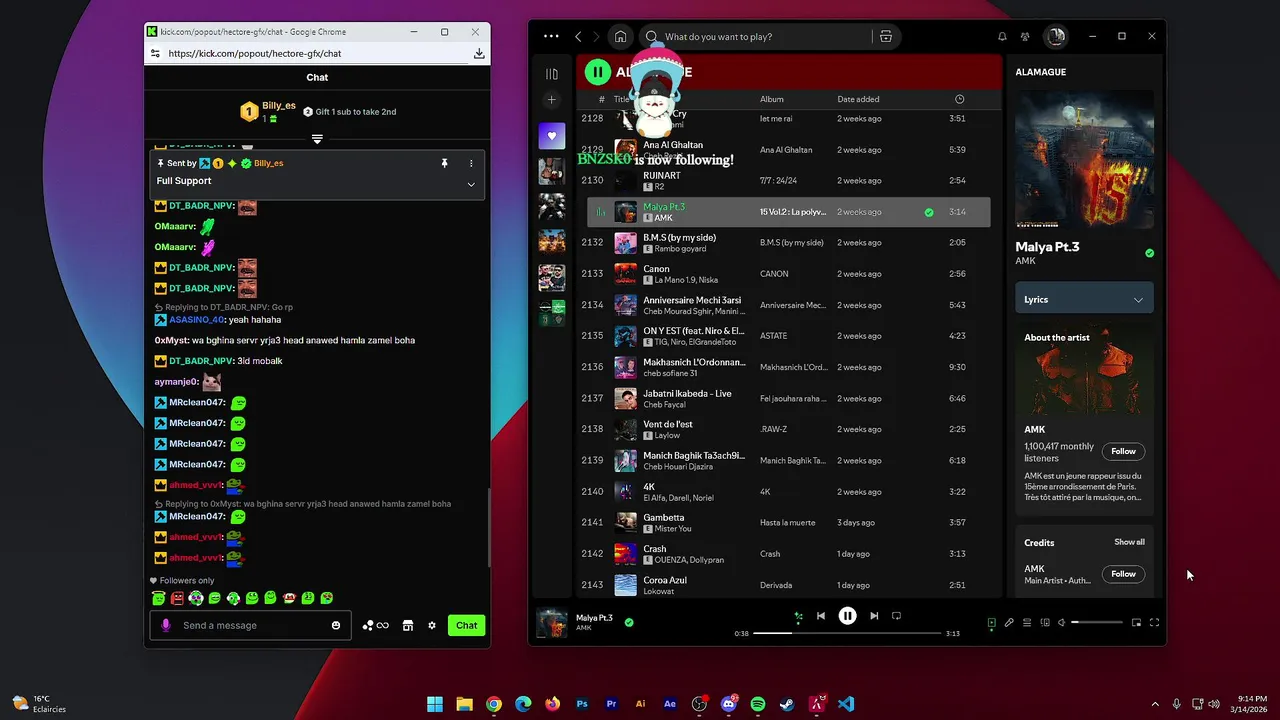Open the play queue
The height and width of the screenshot is (720, 1280).
[1027, 623]
